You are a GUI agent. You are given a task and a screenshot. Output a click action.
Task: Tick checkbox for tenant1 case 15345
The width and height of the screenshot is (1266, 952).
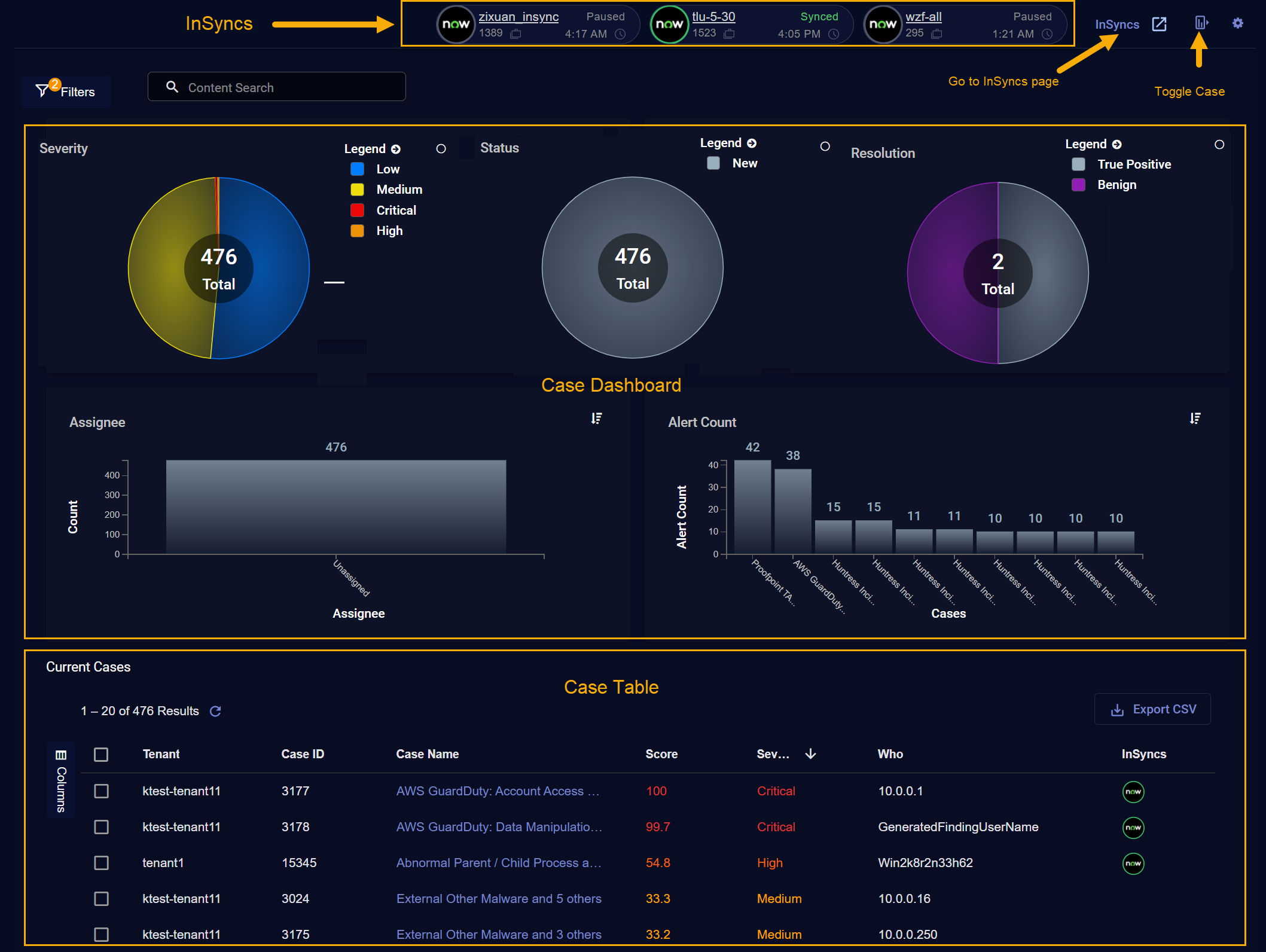[101, 863]
